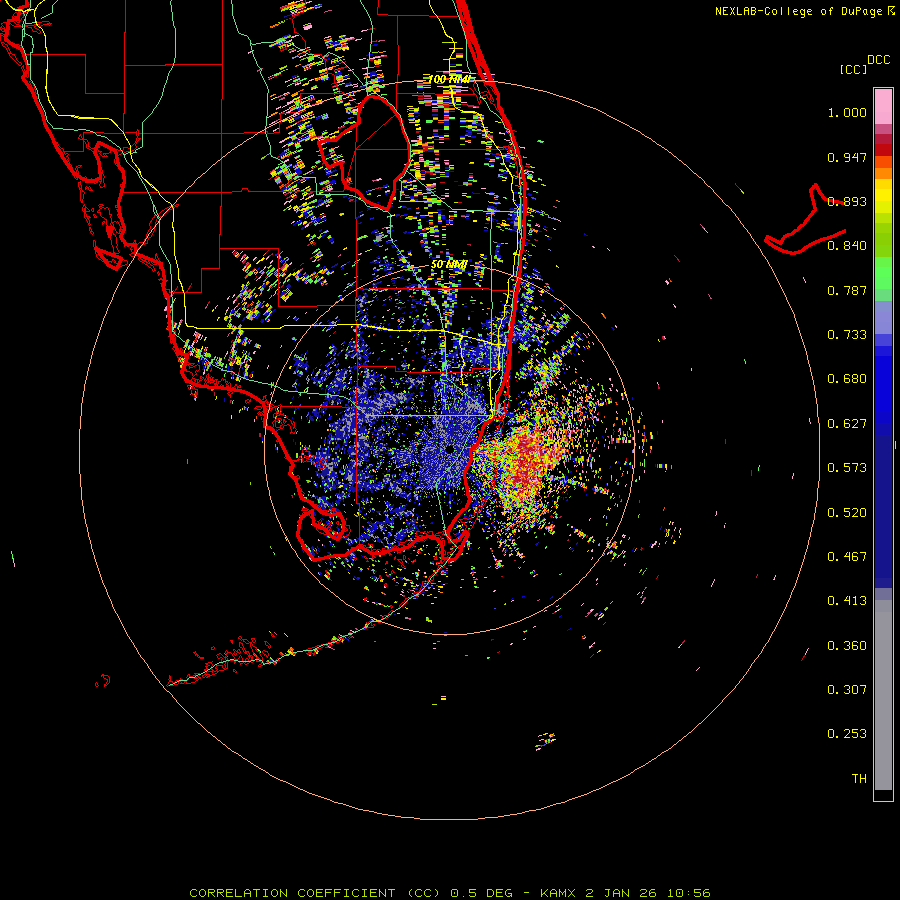Pick the bright blue segment near 0.680
900x900 pixels.
coord(883,385)
